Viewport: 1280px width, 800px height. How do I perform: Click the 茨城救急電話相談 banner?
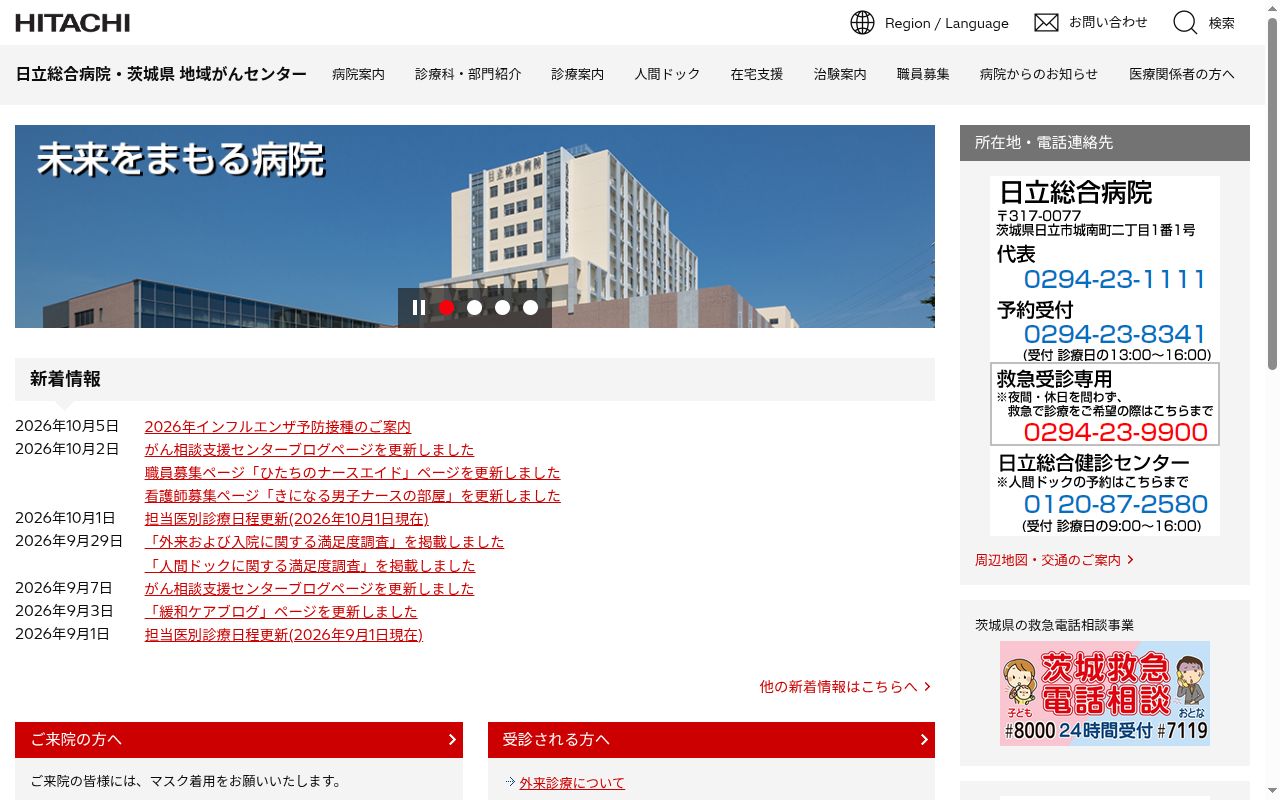[1105, 693]
